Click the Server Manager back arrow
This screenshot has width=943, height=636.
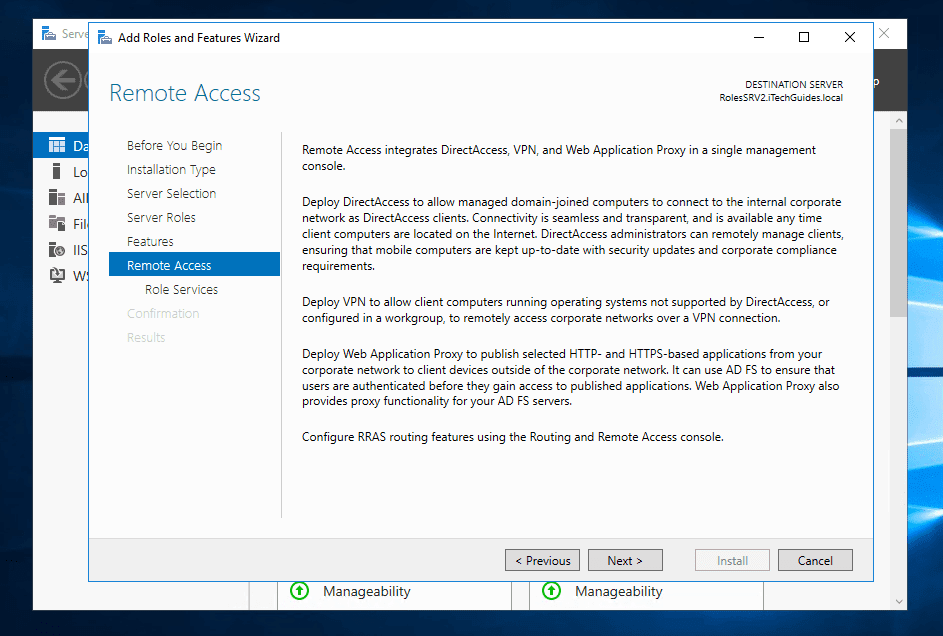click(62, 80)
